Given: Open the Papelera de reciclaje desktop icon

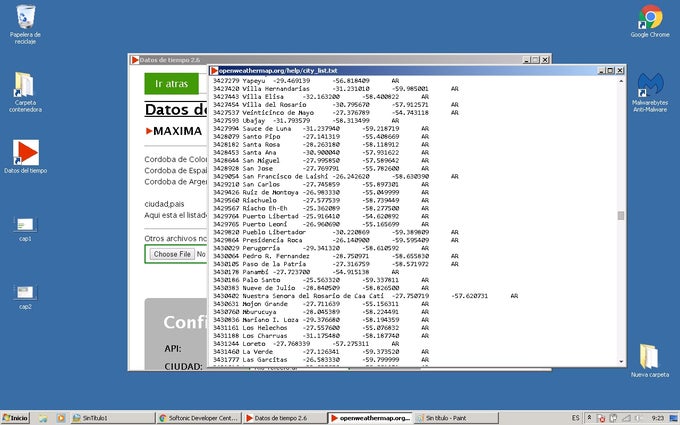Looking at the screenshot, I should [25, 24].
